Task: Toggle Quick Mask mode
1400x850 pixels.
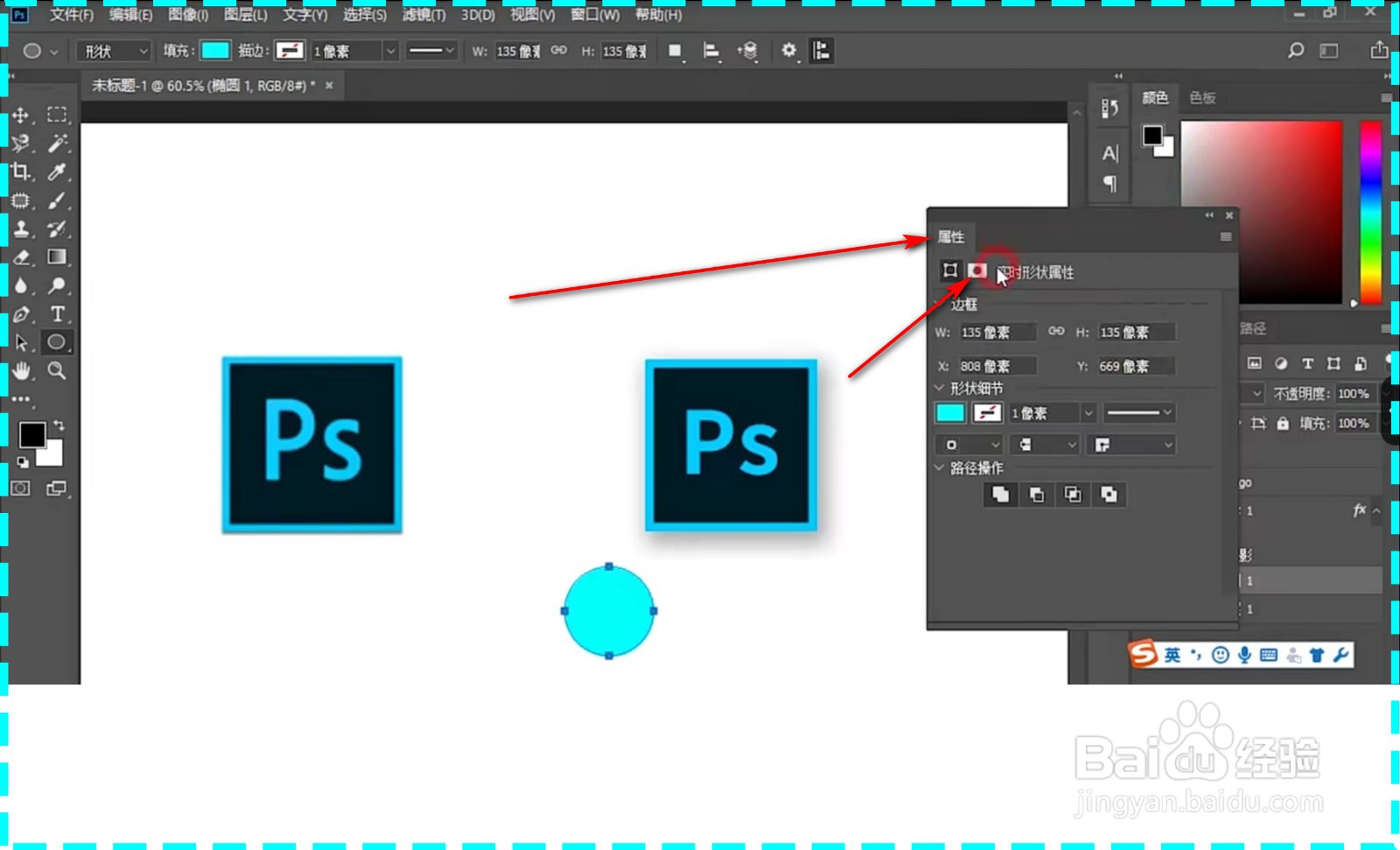Action: tap(21, 488)
